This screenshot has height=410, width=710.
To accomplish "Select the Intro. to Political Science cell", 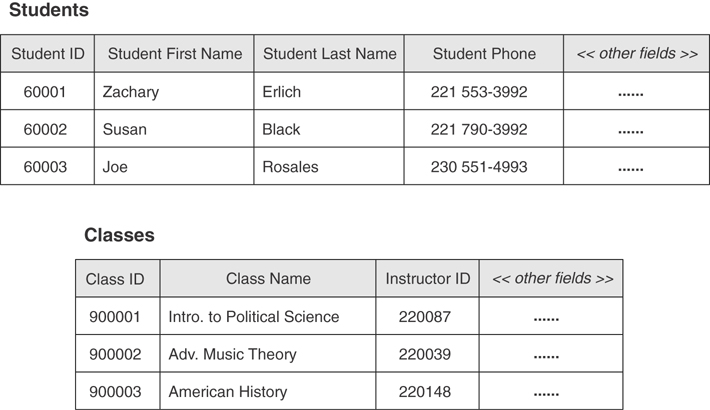I will pyautogui.click(x=254, y=317).
